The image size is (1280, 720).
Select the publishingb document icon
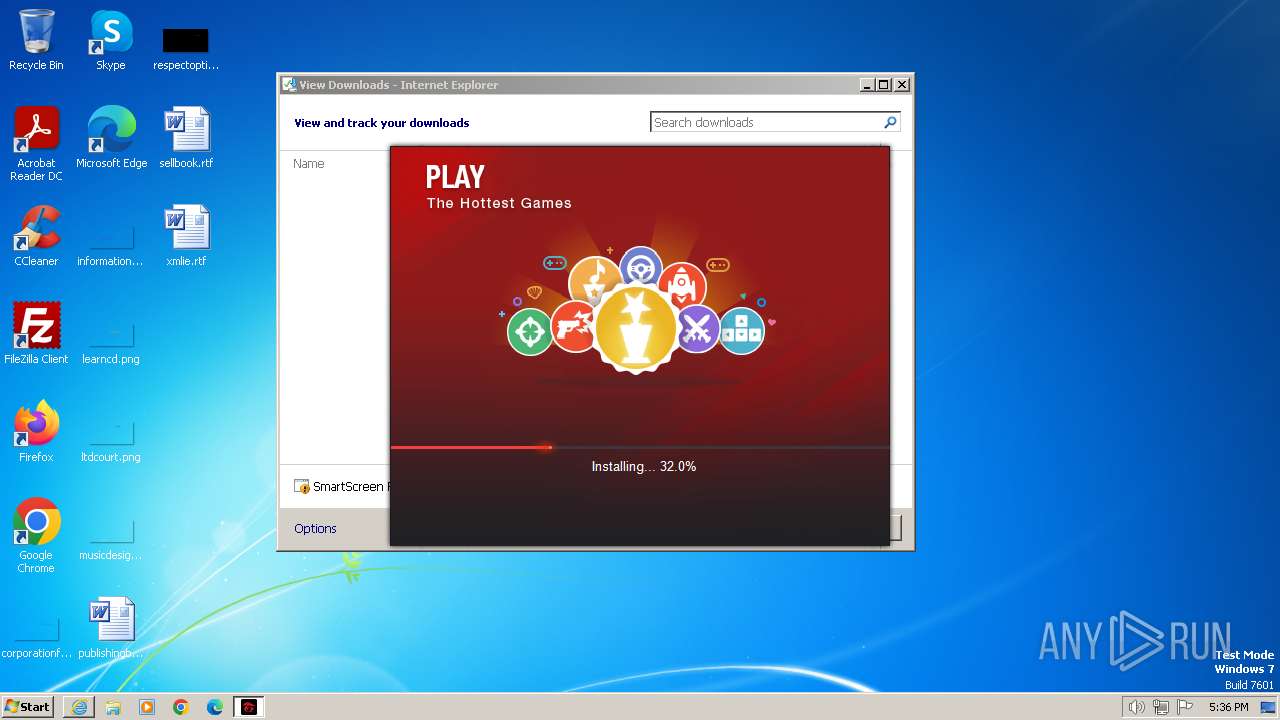tap(111, 627)
